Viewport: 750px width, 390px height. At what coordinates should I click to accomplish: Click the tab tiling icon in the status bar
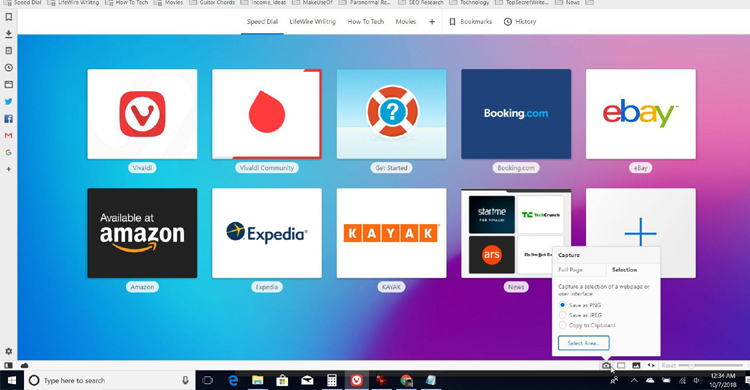pos(621,366)
